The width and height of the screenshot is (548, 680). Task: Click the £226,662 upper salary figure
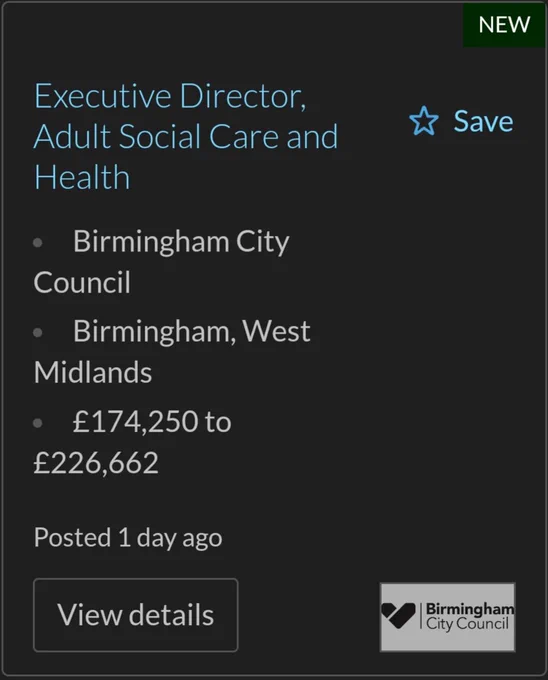[96, 463]
